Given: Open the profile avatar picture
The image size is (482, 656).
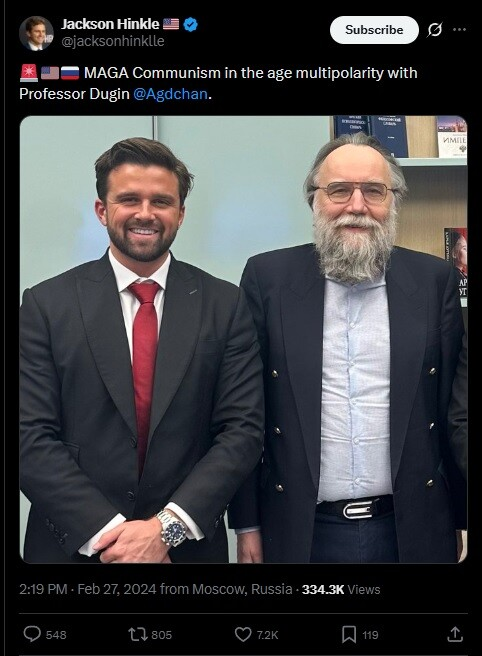Looking at the screenshot, I should 36,33.
